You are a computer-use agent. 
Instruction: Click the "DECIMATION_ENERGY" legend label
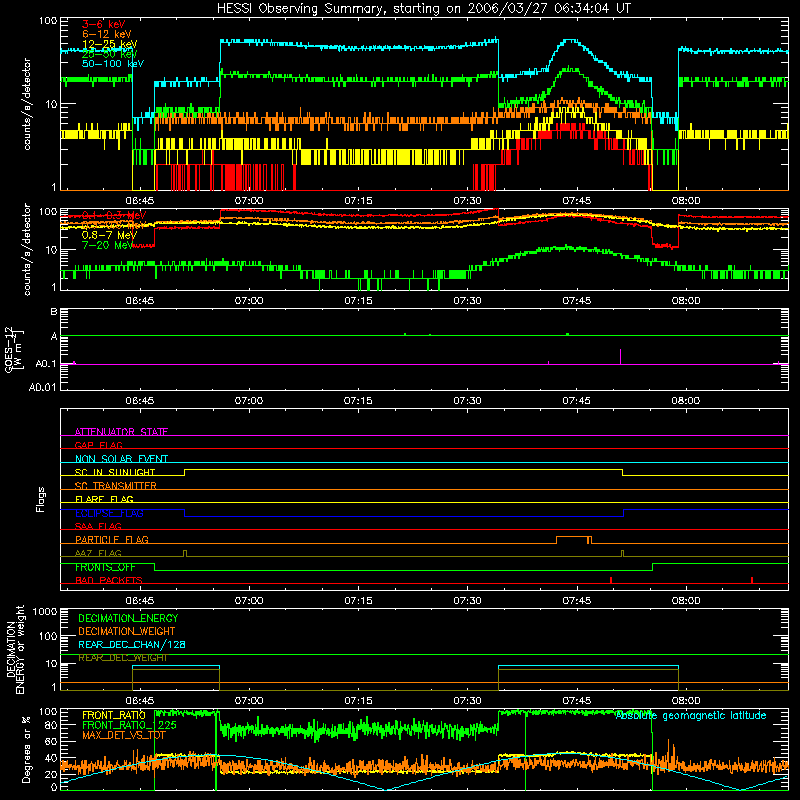pyautogui.click(x=128, y=618)
